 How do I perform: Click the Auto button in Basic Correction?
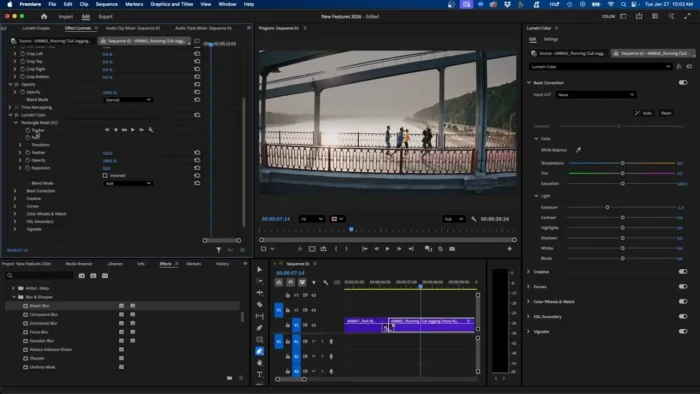[x=643, y=113]
